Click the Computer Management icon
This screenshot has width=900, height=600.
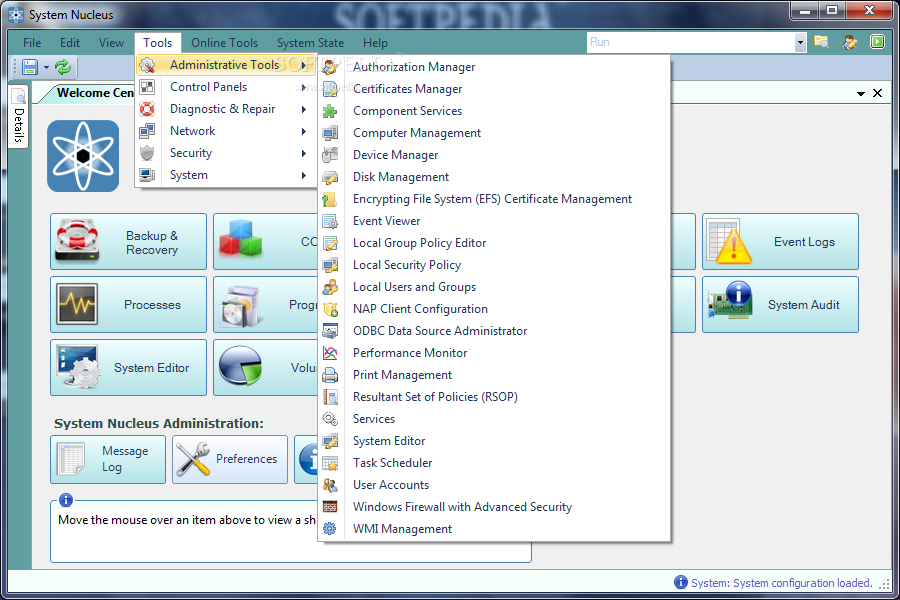[330, 133]
